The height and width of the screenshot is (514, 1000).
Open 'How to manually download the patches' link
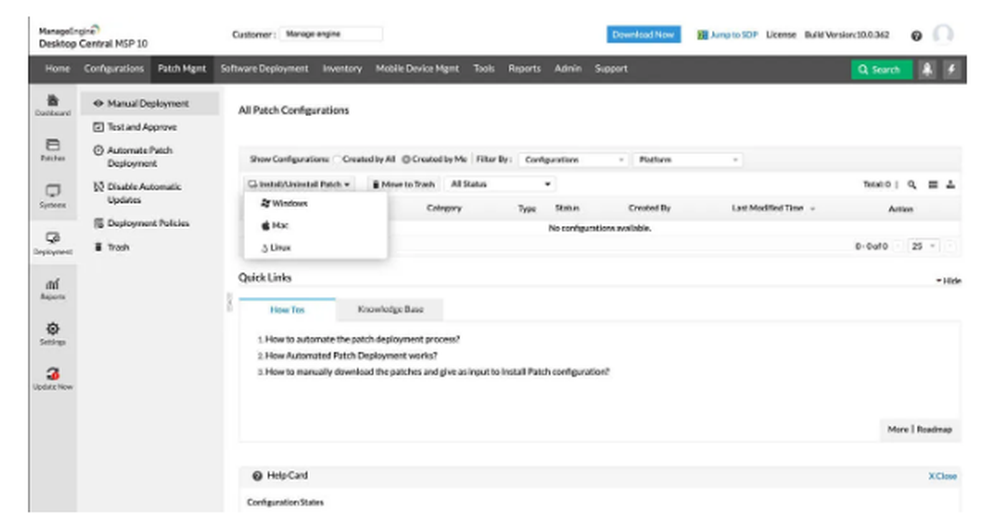pos(437,372)
